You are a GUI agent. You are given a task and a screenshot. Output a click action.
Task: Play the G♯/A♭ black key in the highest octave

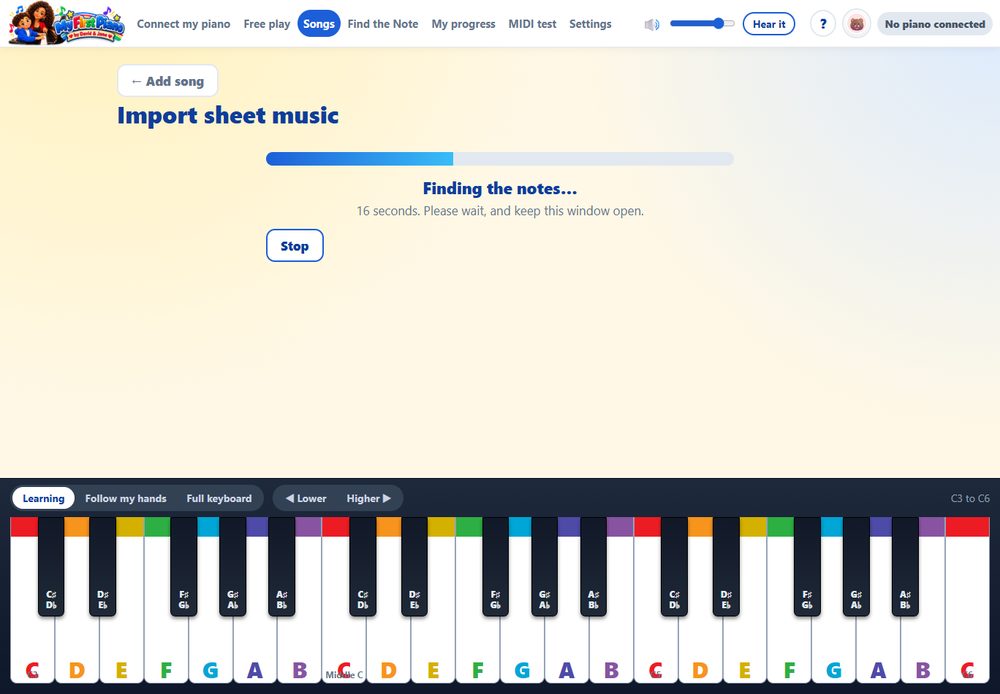857,566
